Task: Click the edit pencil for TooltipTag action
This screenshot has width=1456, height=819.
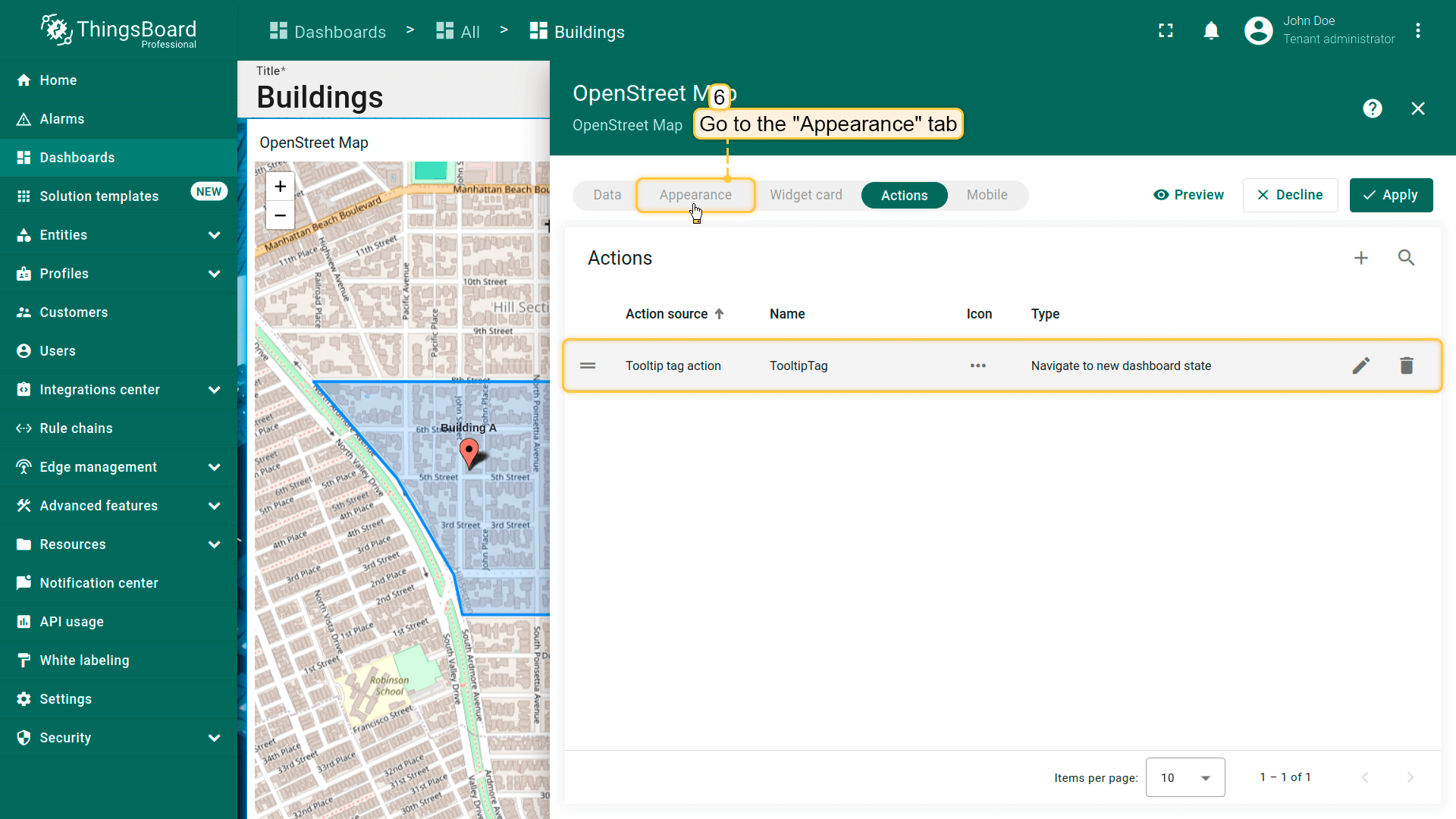Action: pos(1361,366)
